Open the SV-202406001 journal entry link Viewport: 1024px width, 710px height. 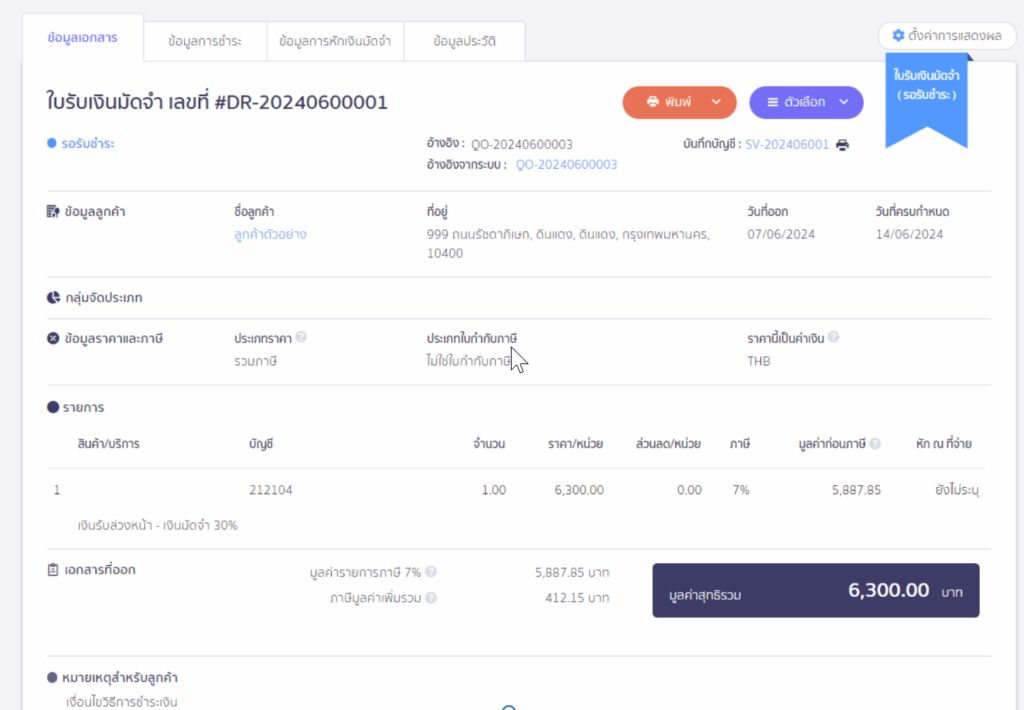click(787, 144)
